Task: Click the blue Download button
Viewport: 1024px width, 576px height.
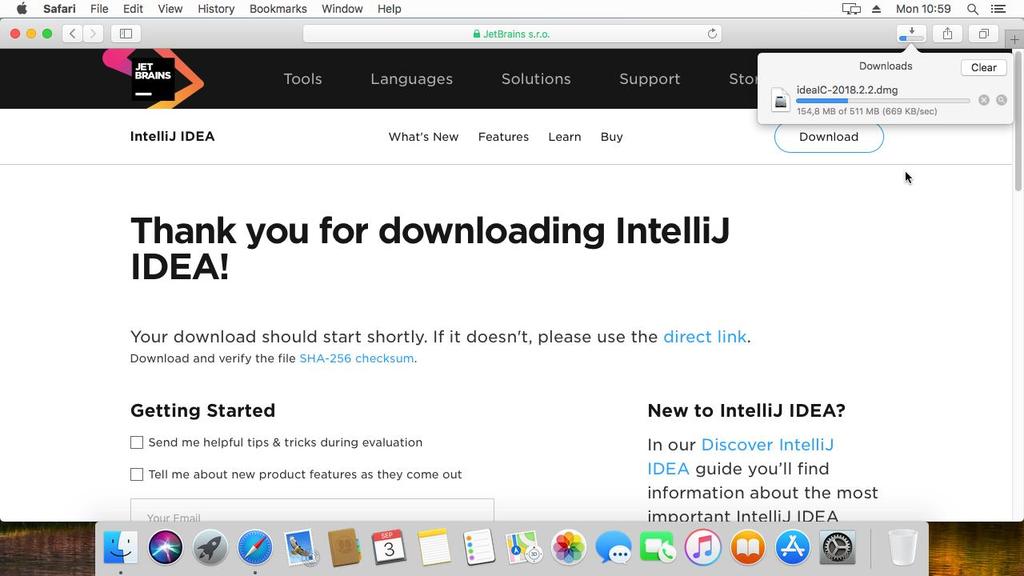Action: point(829,136)
